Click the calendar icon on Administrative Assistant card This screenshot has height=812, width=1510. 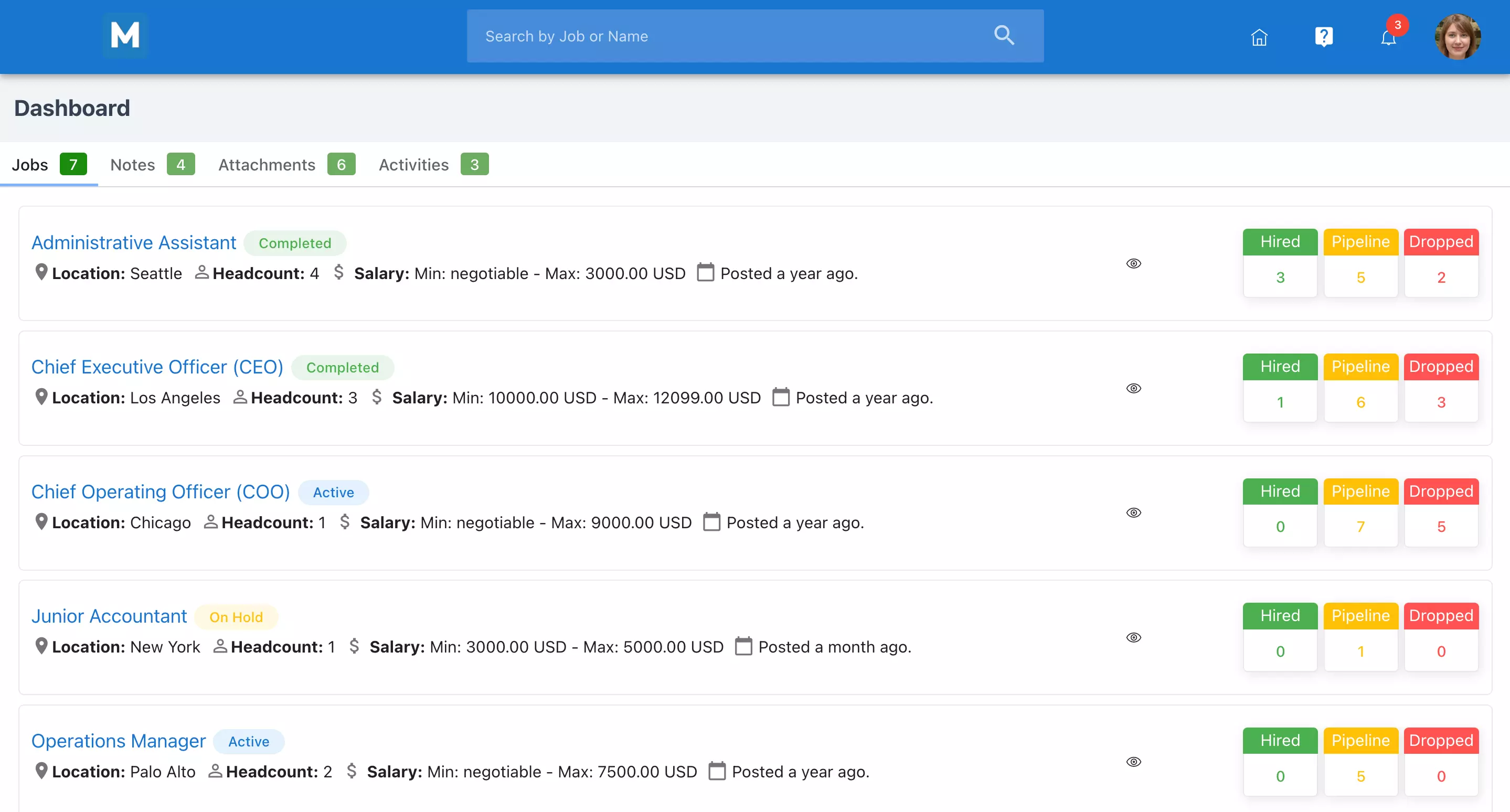coord(705,272)
